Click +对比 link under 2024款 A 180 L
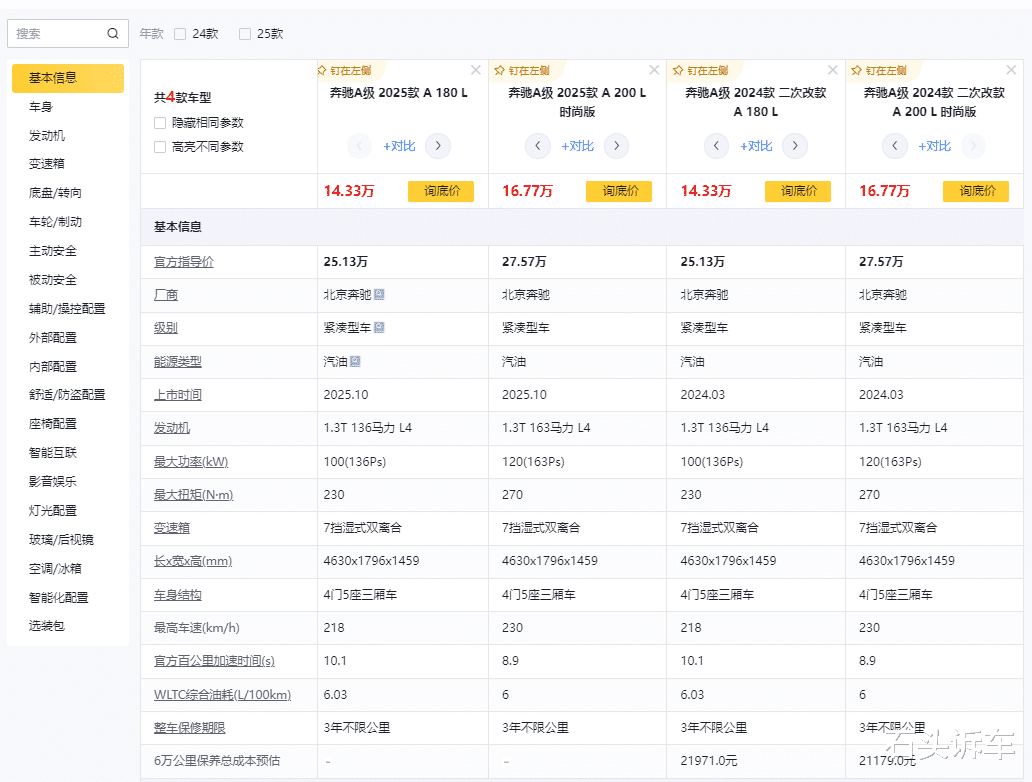Viewport: 1032px width, 782px height. pyautogui.click(x=755, y=146)
